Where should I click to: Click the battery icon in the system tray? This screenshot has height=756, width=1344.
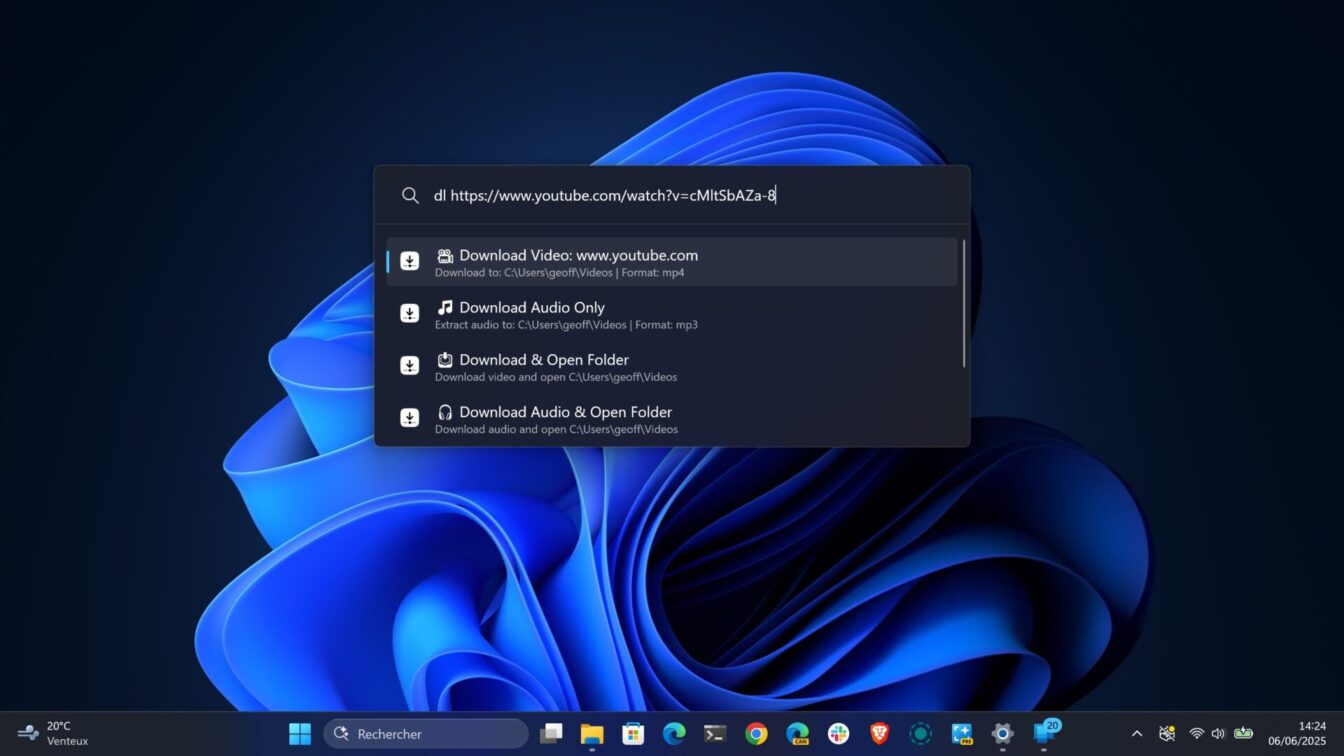[1242, 733]
